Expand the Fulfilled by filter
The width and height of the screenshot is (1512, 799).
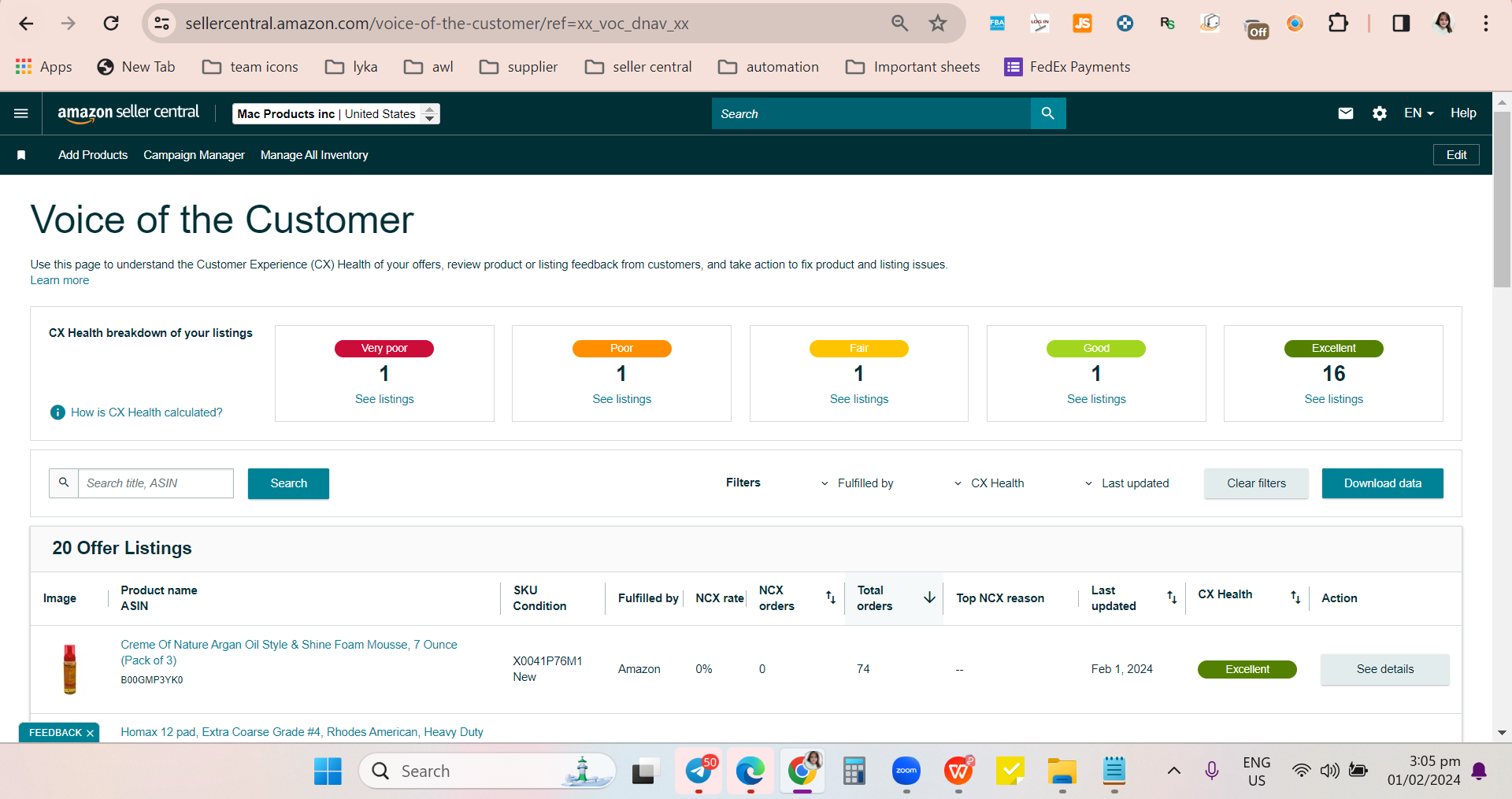click(x=857, y=483)
